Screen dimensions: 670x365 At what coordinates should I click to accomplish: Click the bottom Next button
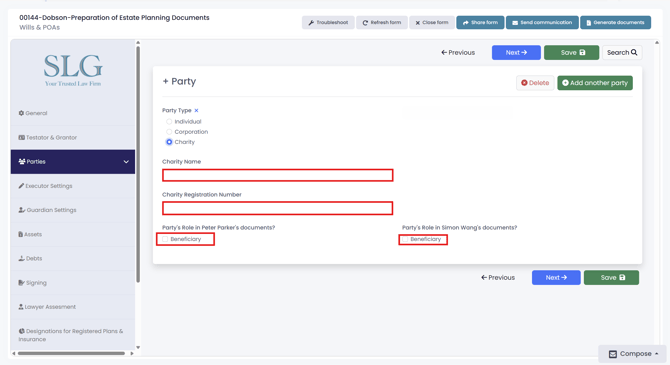point(556,278)
